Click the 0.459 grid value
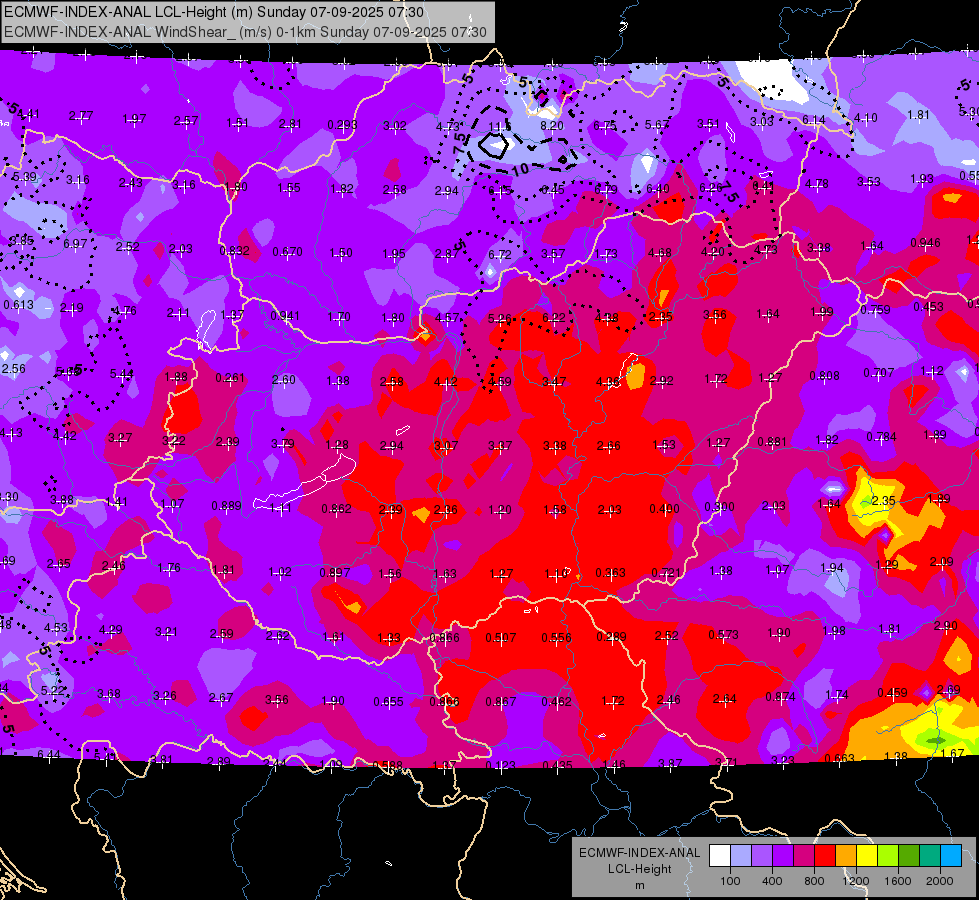 point(892,693)
